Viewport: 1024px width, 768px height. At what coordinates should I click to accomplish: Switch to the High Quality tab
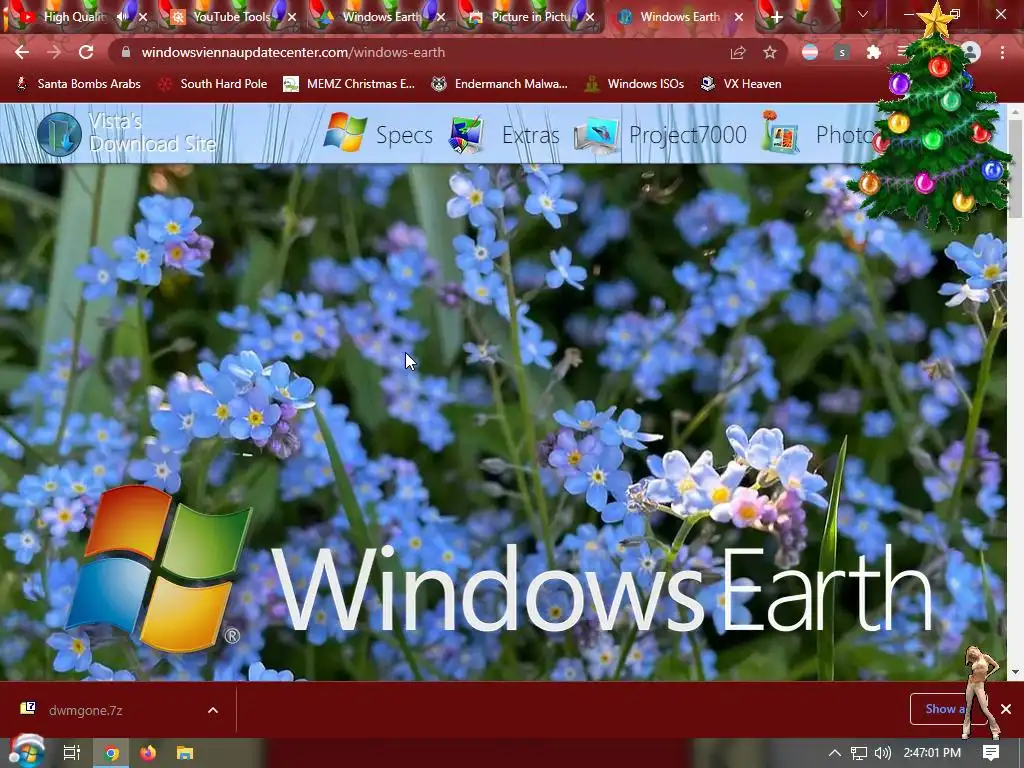pos(74,17)
